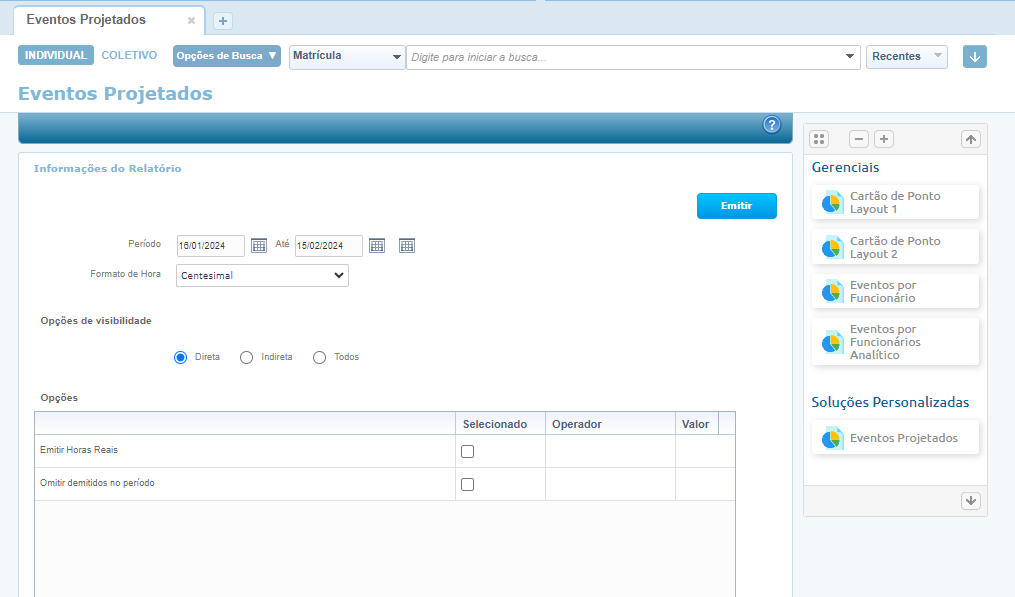Click the grid layout icon in side panel
Image resolution: width=1015 pixels, height=597 pixels.
(x=819, y=139)
